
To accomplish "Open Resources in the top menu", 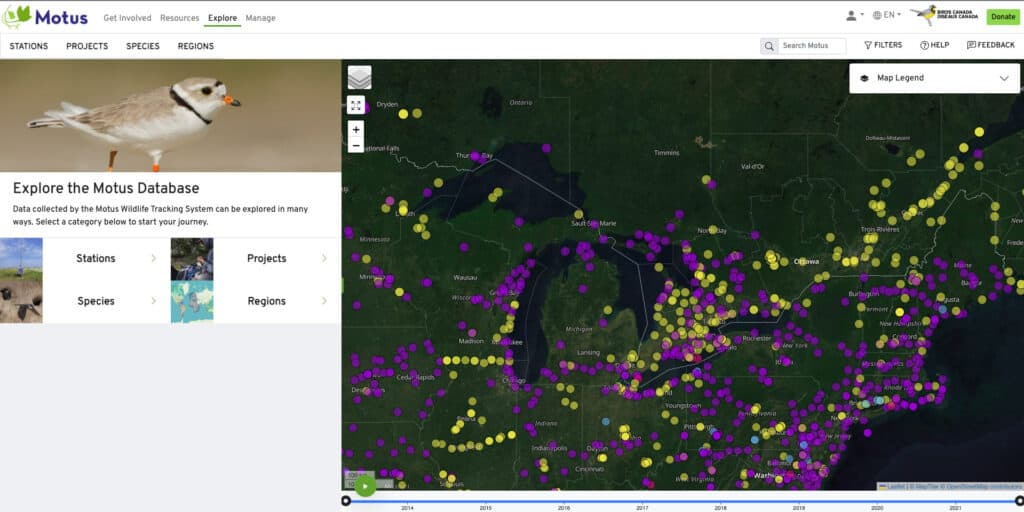I will pyautogui.click(x=179, y=18).
